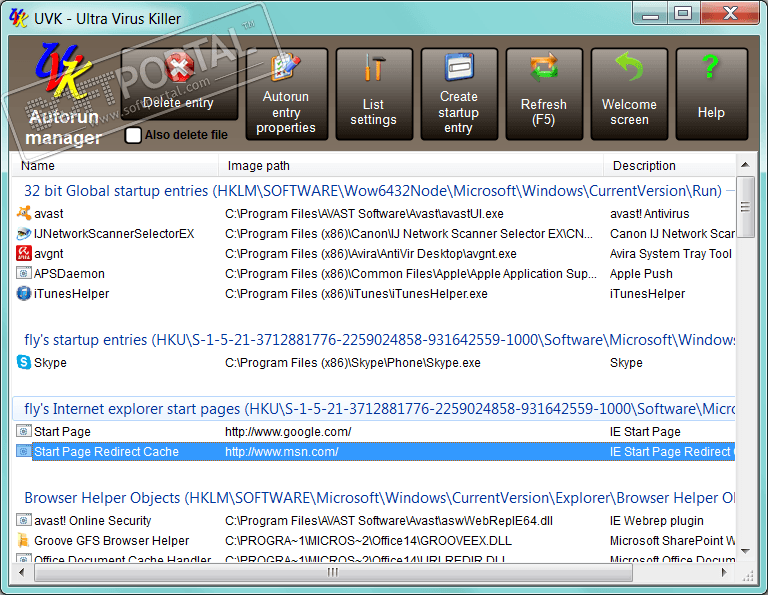
Task: Click horizontal scrollbar right arrow
Action: click(724, 572)
